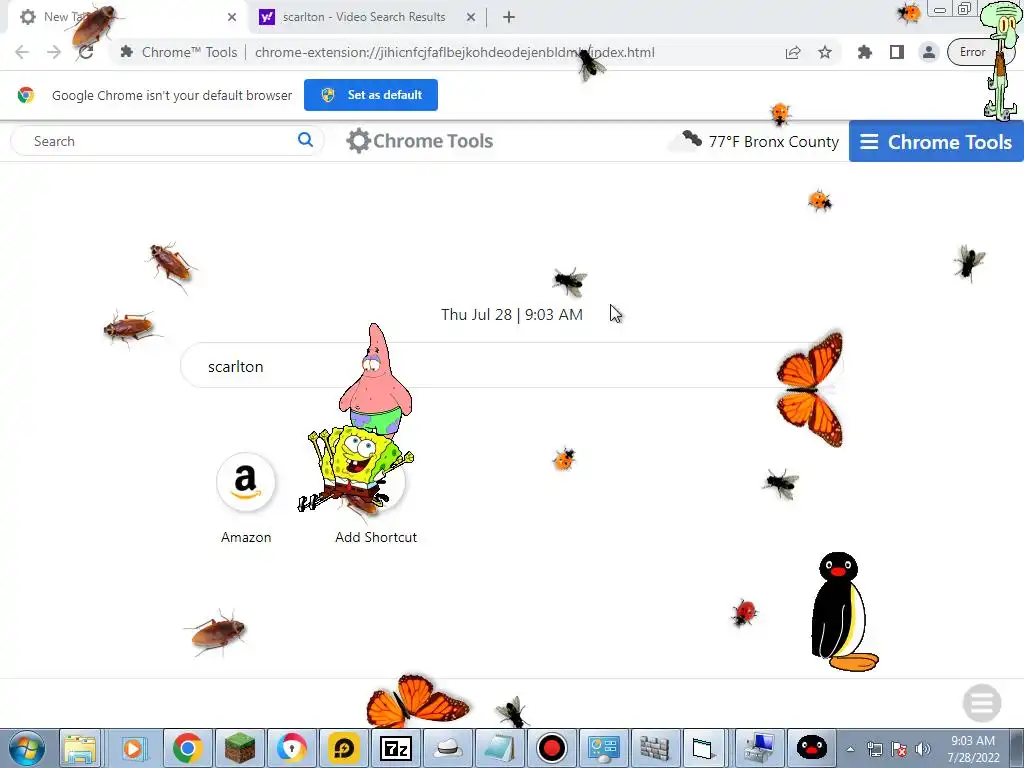
Task: Open the notepad taskbar icon
Action: [x=500, y=748]
